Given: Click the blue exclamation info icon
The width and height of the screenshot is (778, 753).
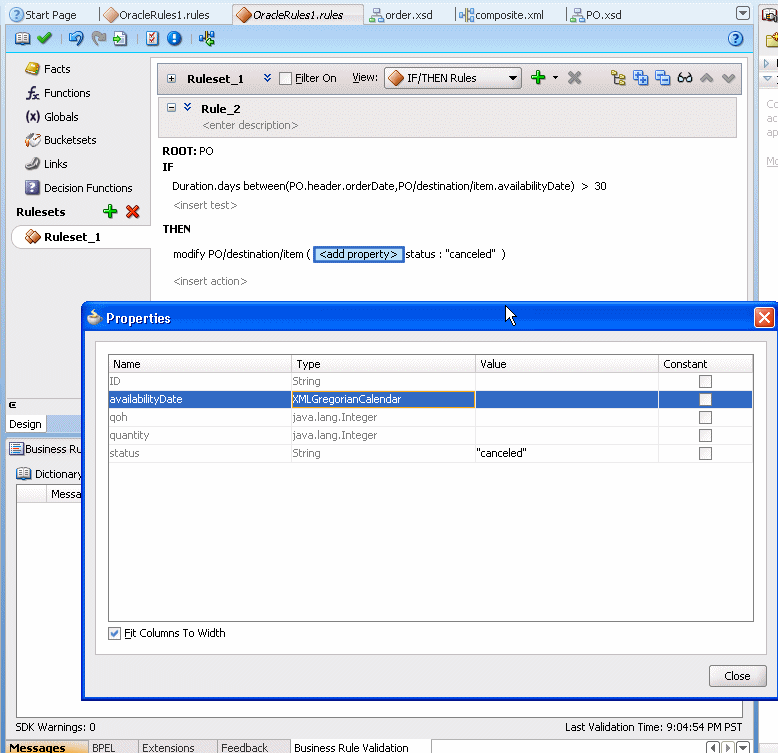Looking at the screenshot, I should tap(174, 38).
